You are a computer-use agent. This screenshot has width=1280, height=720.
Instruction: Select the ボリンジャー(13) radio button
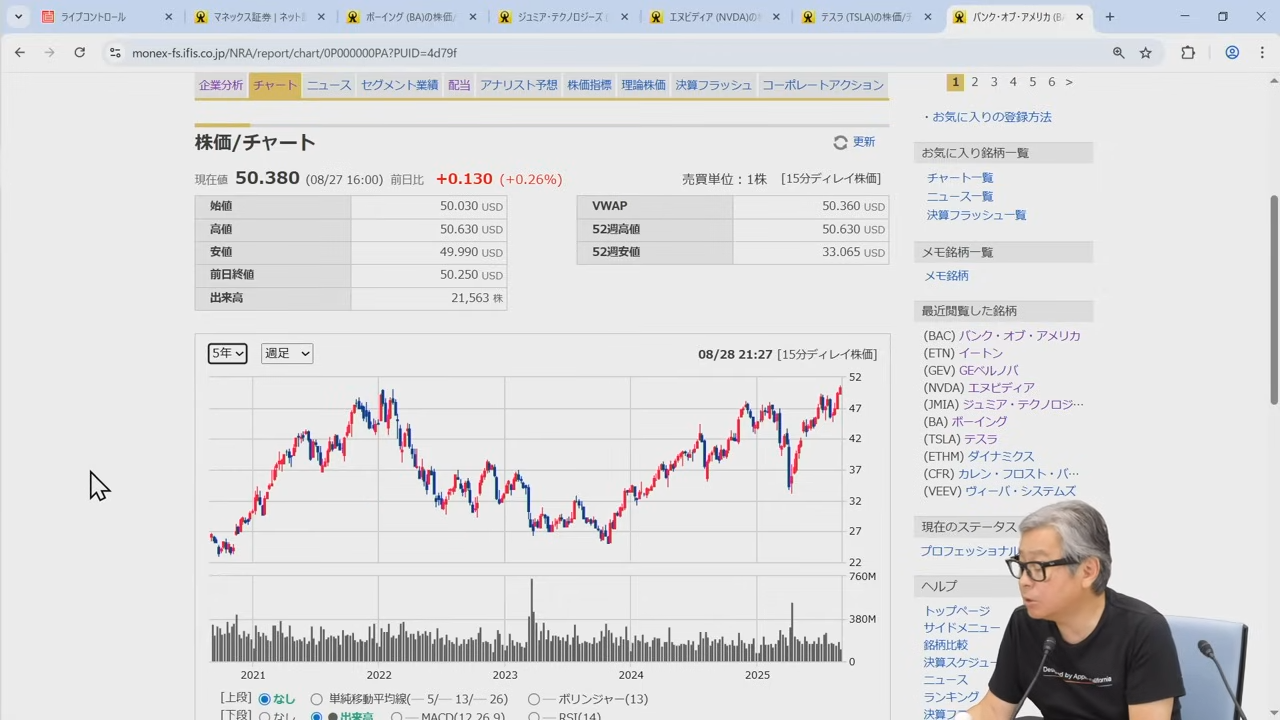coord(534,699)
